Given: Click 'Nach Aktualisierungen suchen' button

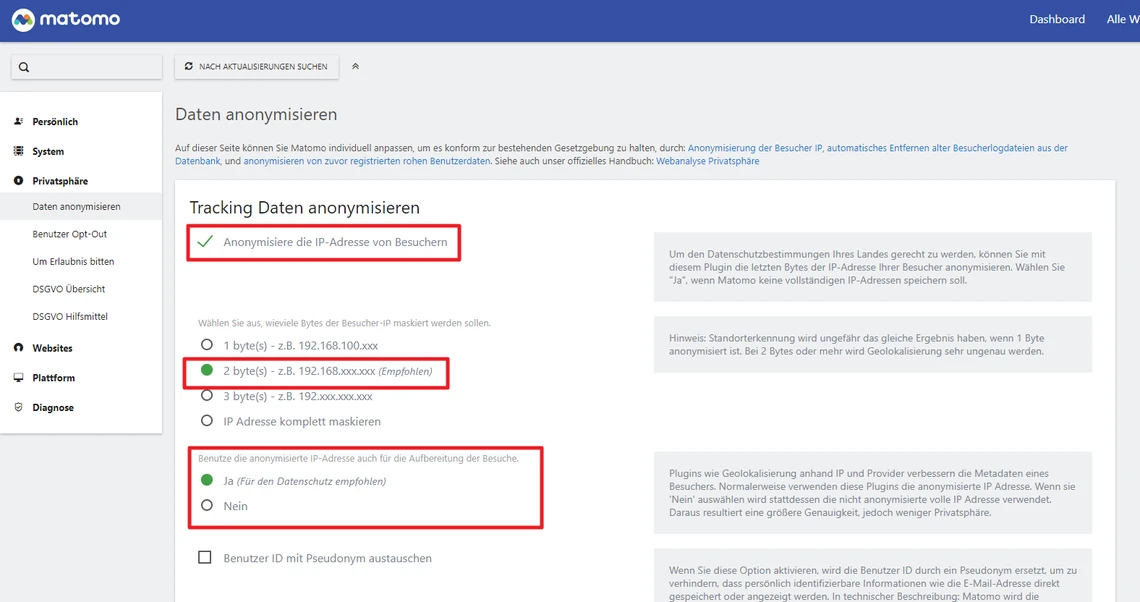Looking at the screenshot, I should click(x=256, y=67).
